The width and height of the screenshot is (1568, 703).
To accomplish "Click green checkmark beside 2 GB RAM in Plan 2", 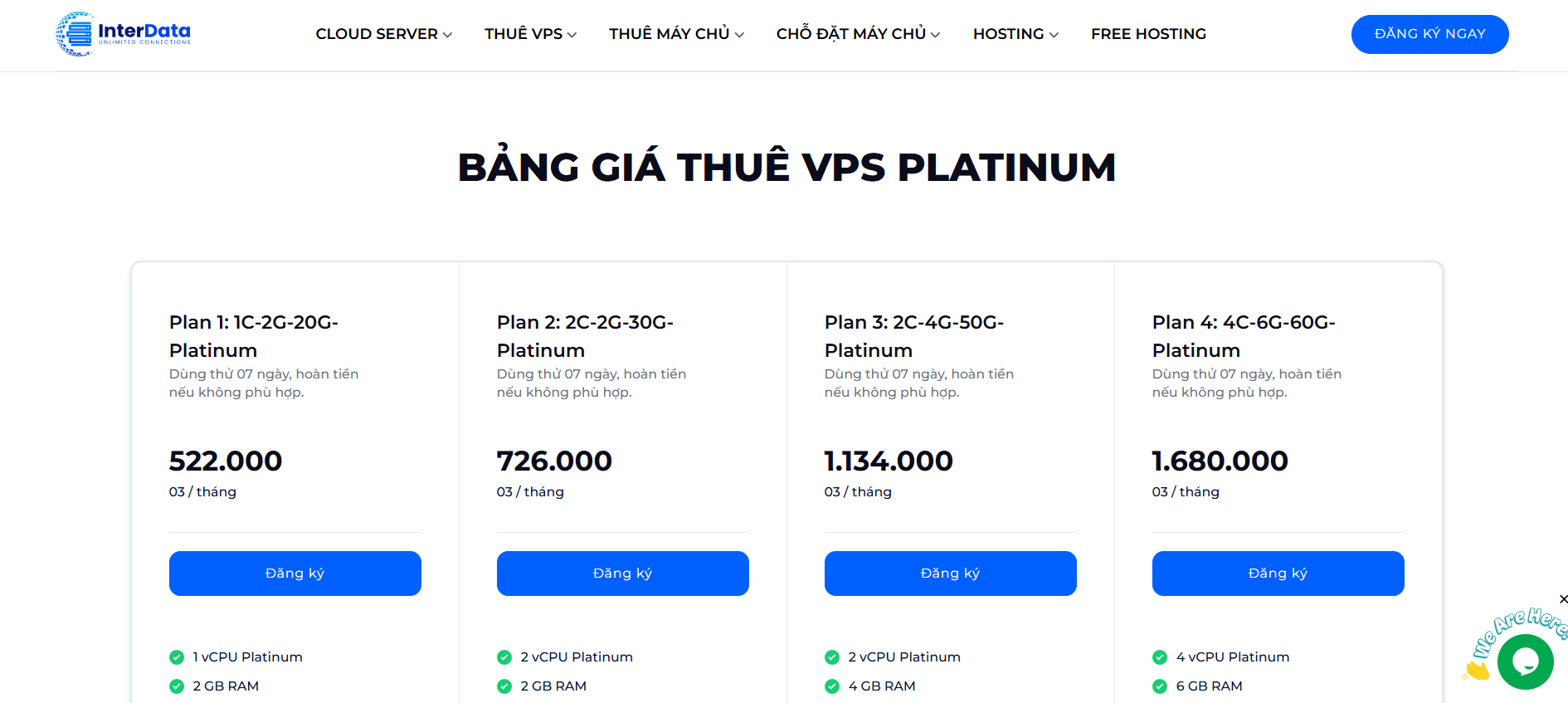I will click(x=504, y=686).
